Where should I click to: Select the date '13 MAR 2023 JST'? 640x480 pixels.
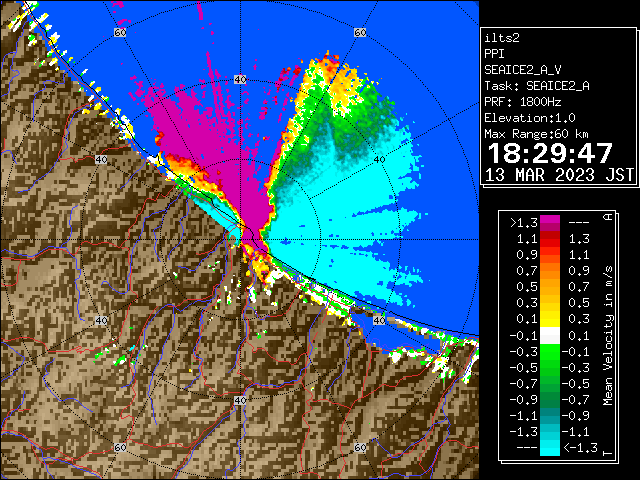coord(559,175)
